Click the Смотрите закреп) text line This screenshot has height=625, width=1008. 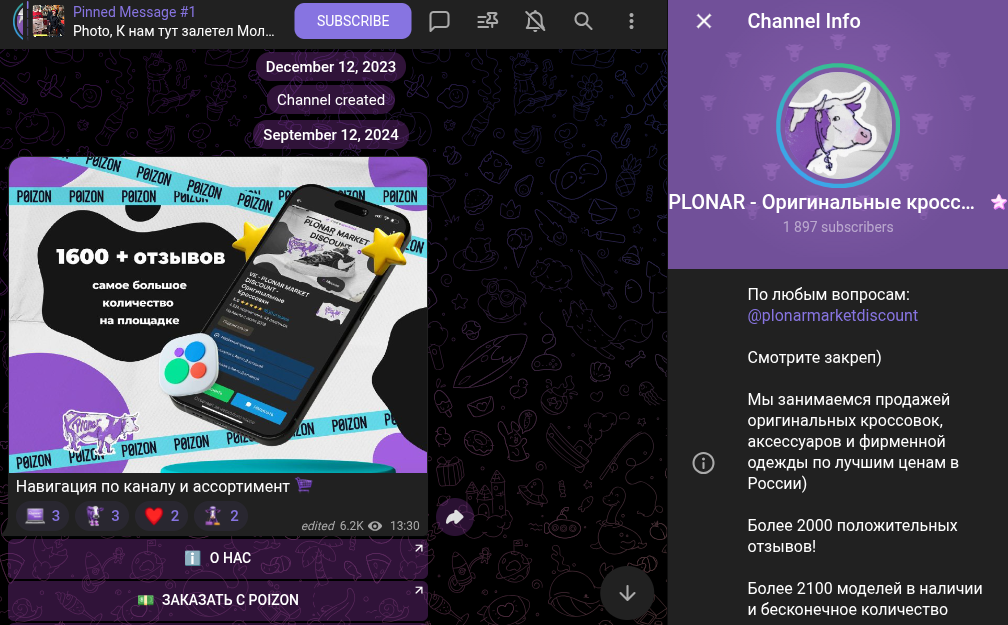tap(814, 358)
